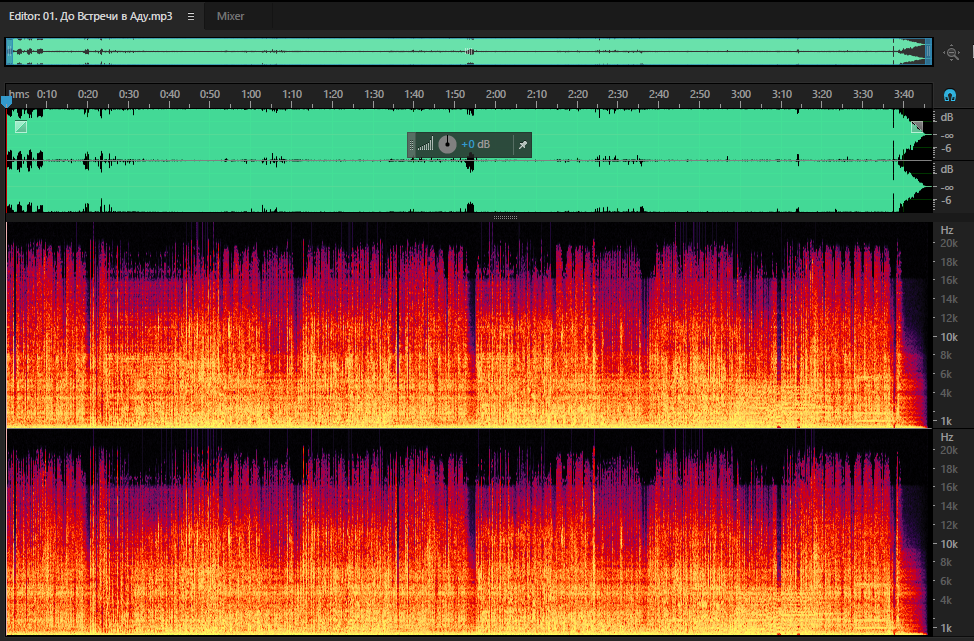974x641 pixels.
Task: Click the 0:30 mark on the timeline ruler
Action: 129,94
